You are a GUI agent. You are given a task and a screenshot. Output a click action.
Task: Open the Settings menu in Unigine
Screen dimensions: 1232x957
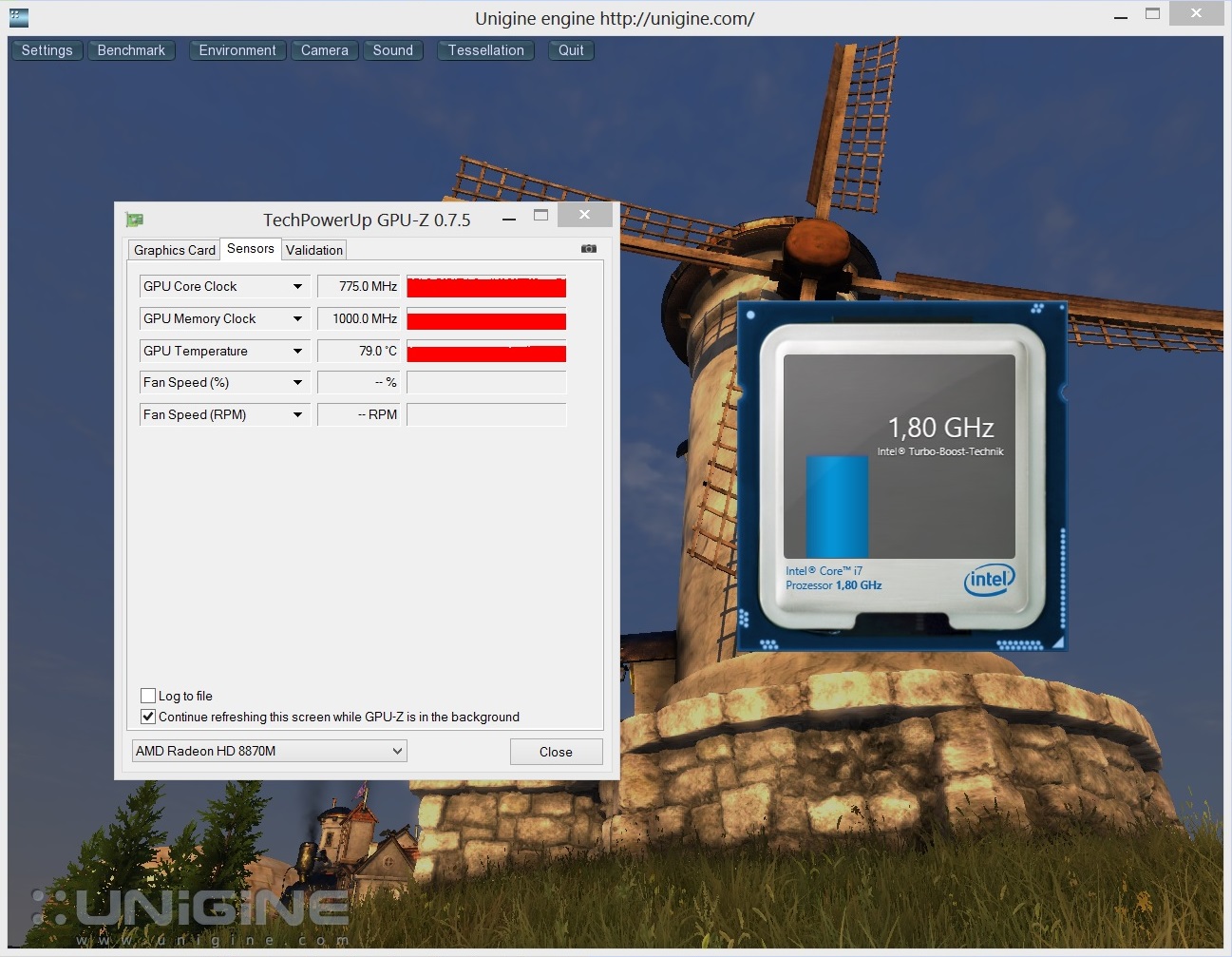pyautogui.click(x=47, y=50)
